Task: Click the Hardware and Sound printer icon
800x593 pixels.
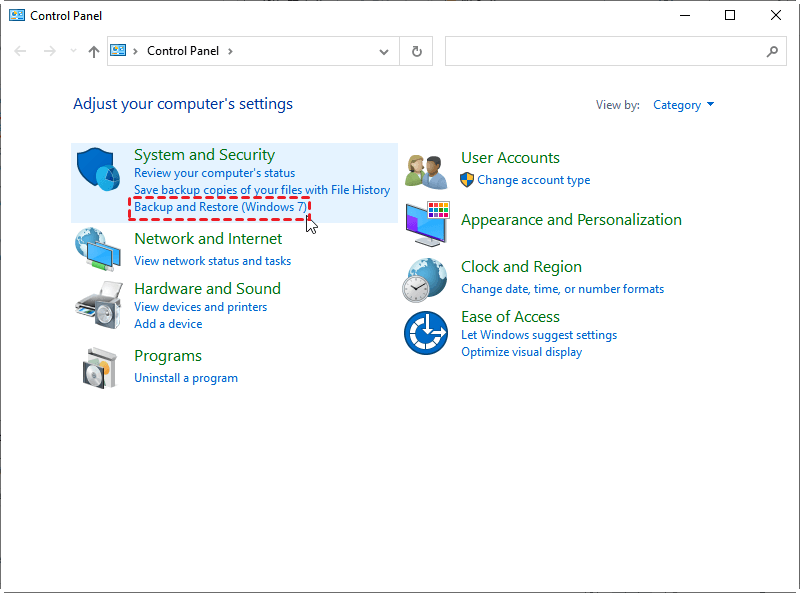Action: pyautogui.click(x=99, y=303)
